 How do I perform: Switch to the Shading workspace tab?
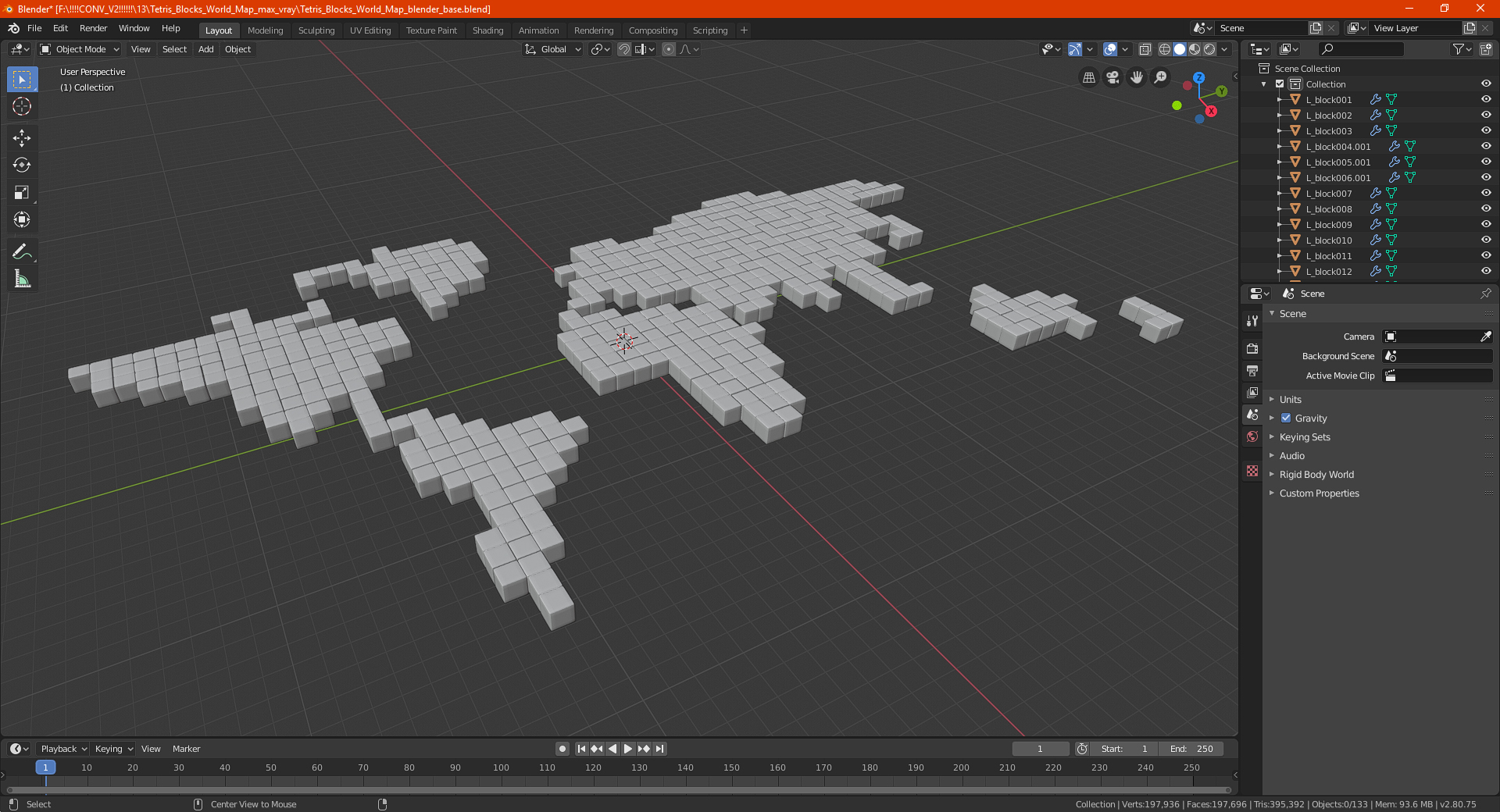point(487,30)
